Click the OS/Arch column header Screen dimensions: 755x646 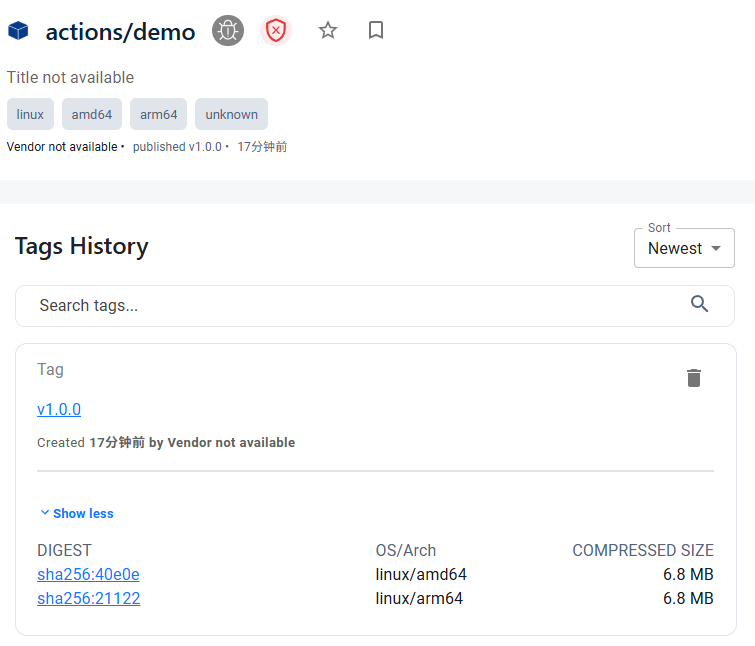point(405,550)
